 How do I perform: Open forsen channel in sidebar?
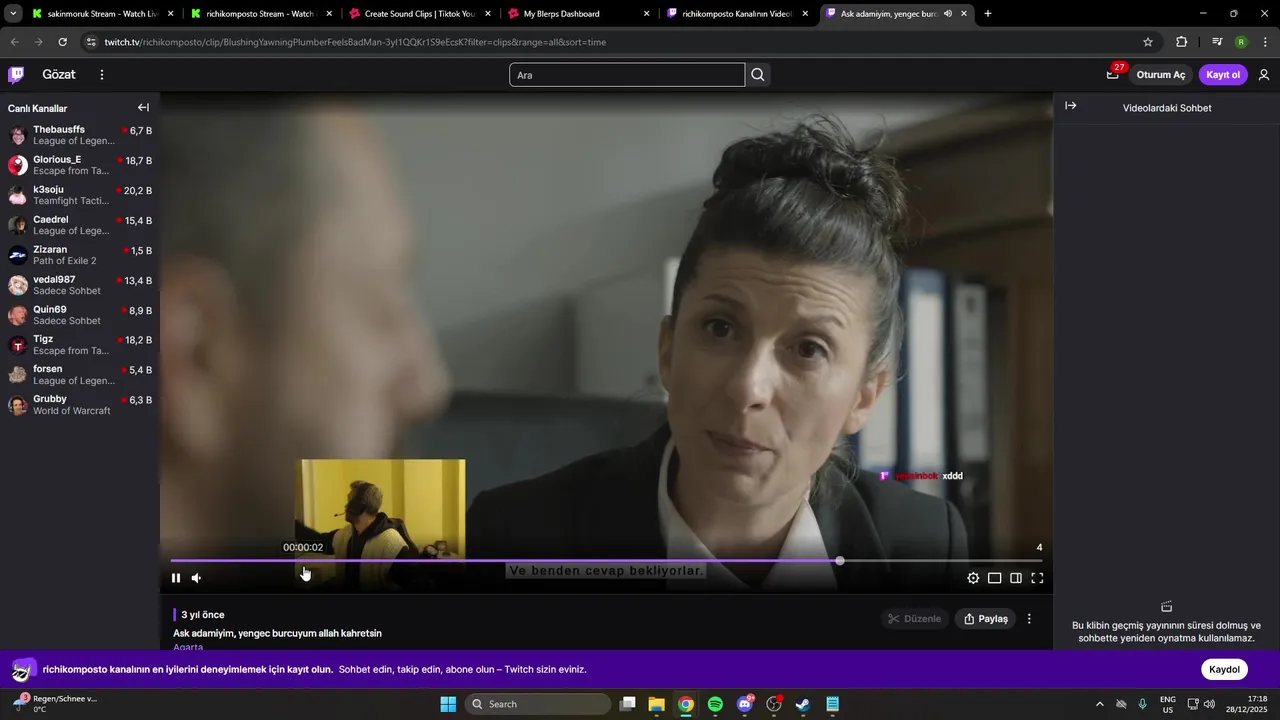(x=80, y=375)
